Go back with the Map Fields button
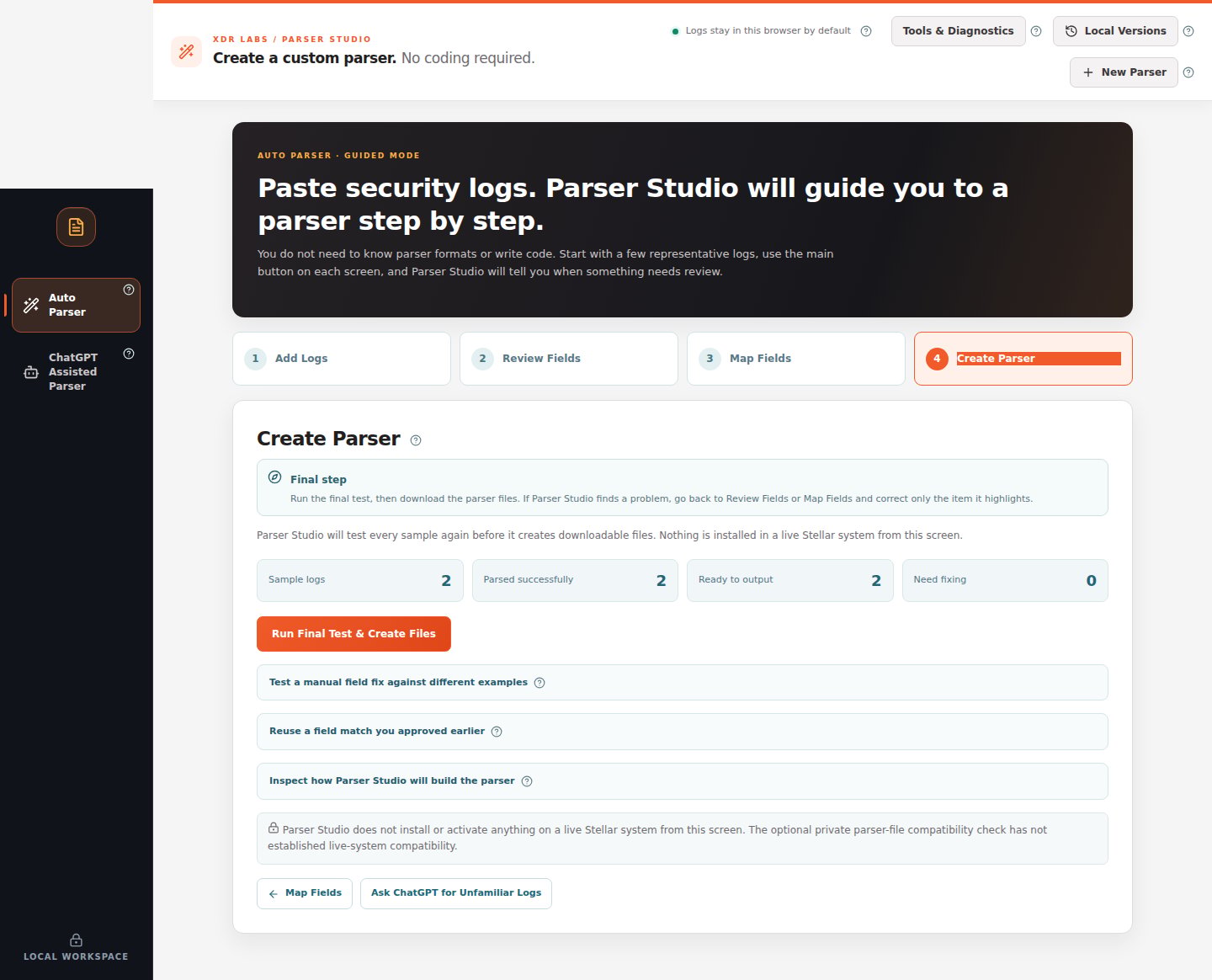 point(305,893)
